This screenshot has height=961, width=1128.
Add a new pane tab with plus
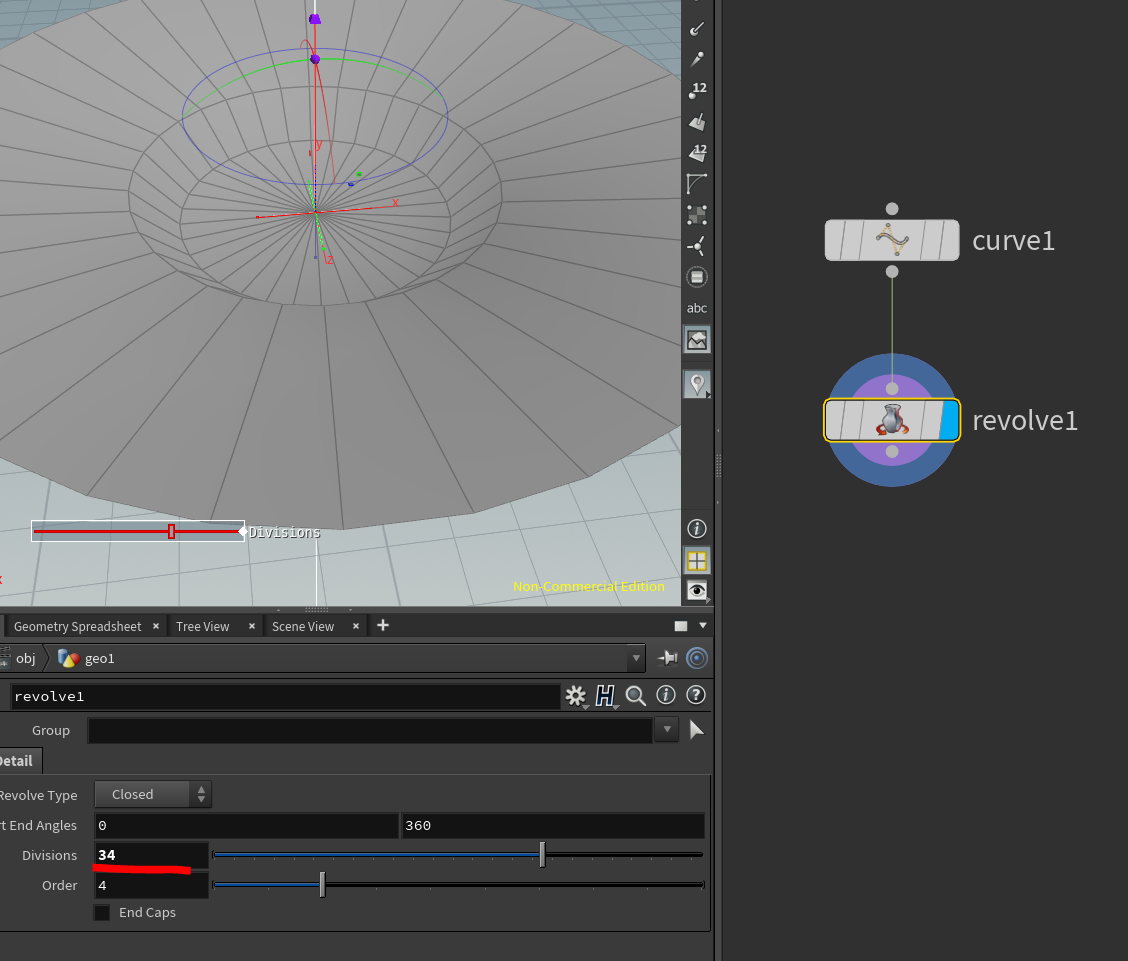click(x=382, y=625)
